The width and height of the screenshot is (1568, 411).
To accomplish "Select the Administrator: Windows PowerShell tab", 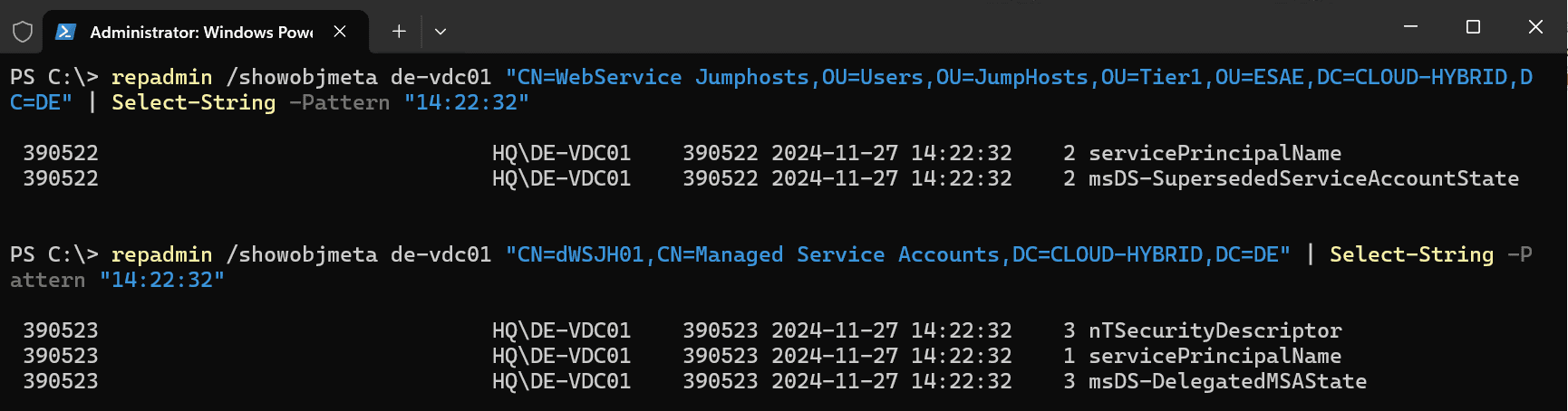I will click(201, 33).
